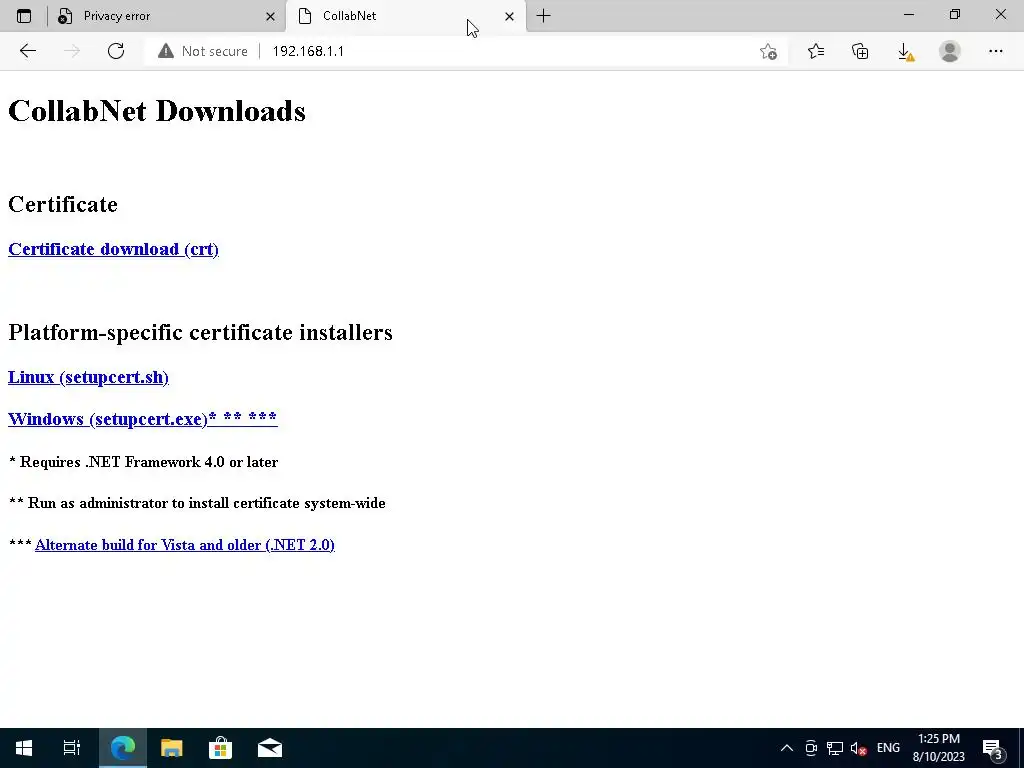1024x768 pixels.
Task: Restore down the browser window
Action: pos(955,14)
